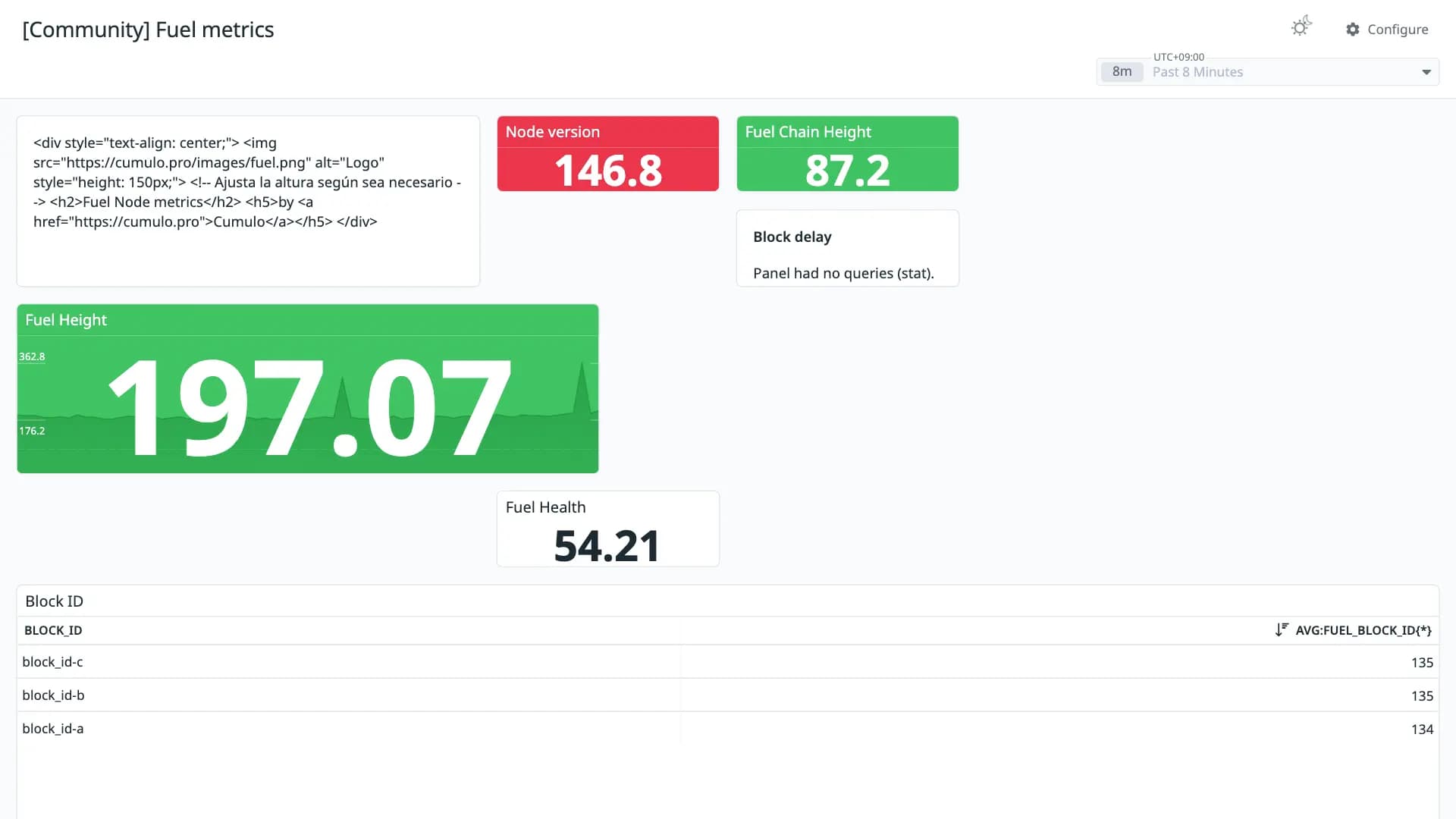Open the Node version panel title

click(x=552, y=132)
